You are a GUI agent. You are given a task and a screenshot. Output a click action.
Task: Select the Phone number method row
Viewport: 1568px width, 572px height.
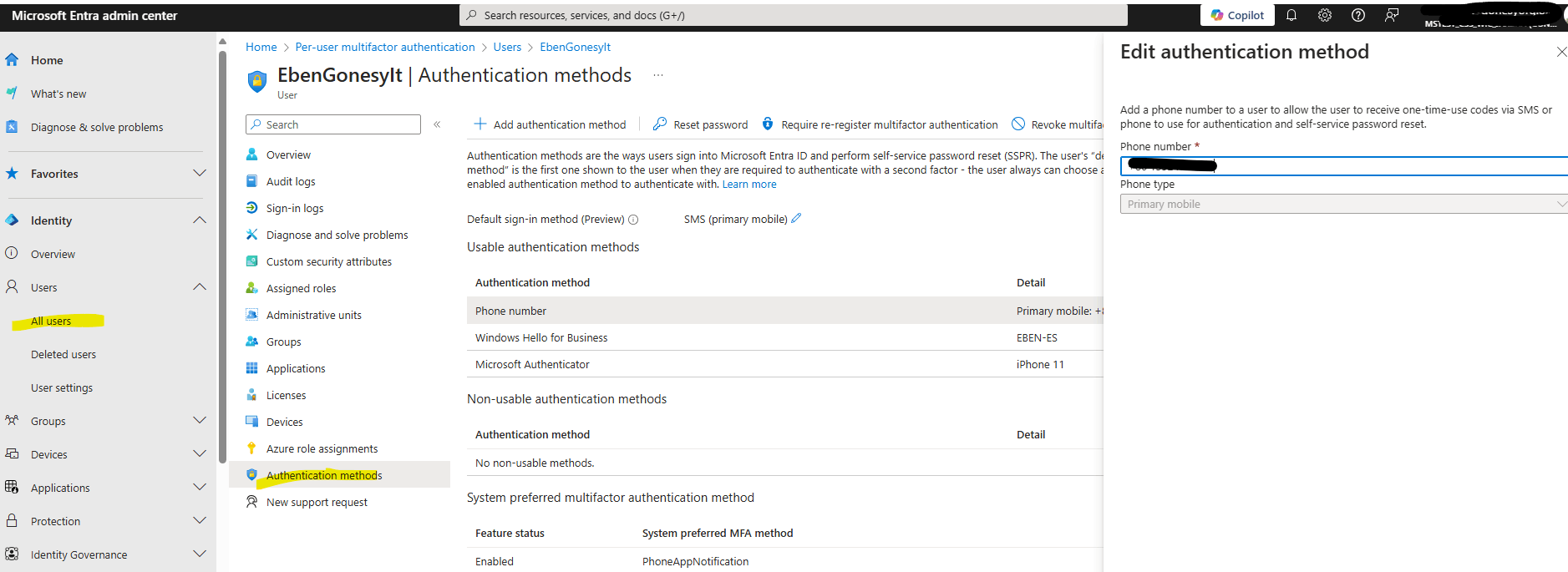click(784, 311)
